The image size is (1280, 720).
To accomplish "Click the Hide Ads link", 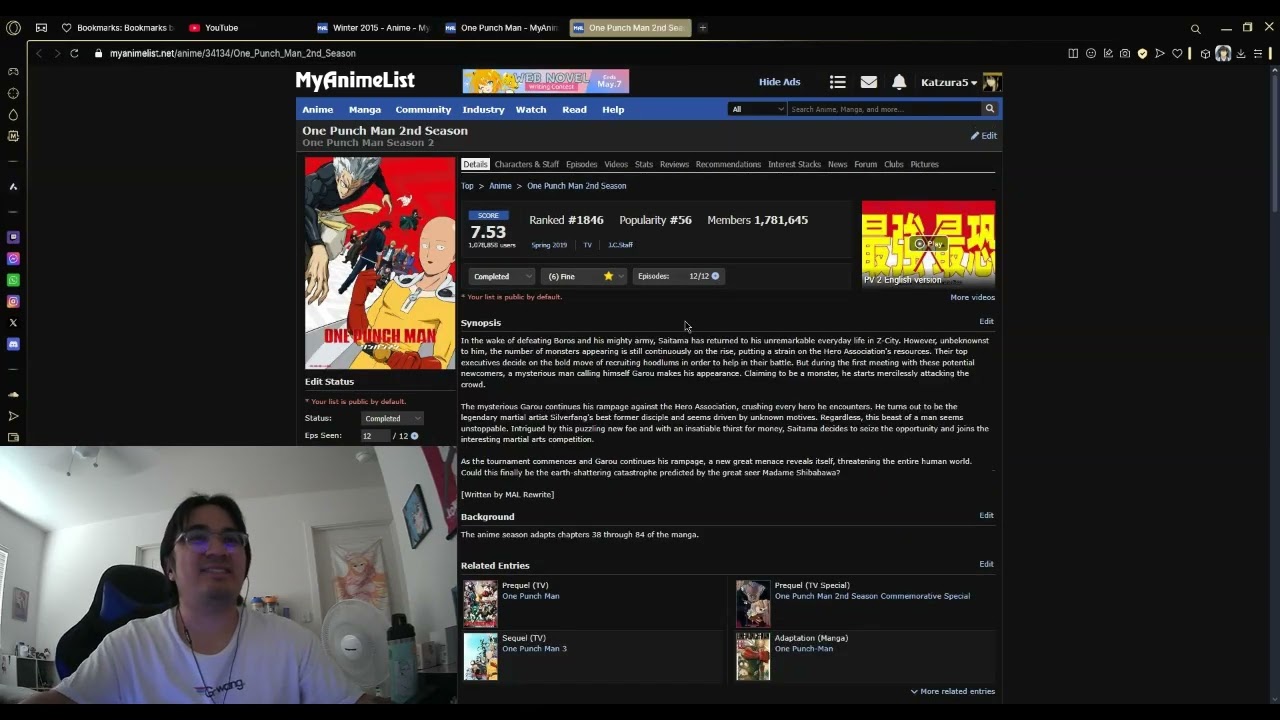I will click(x=780, y=82).
